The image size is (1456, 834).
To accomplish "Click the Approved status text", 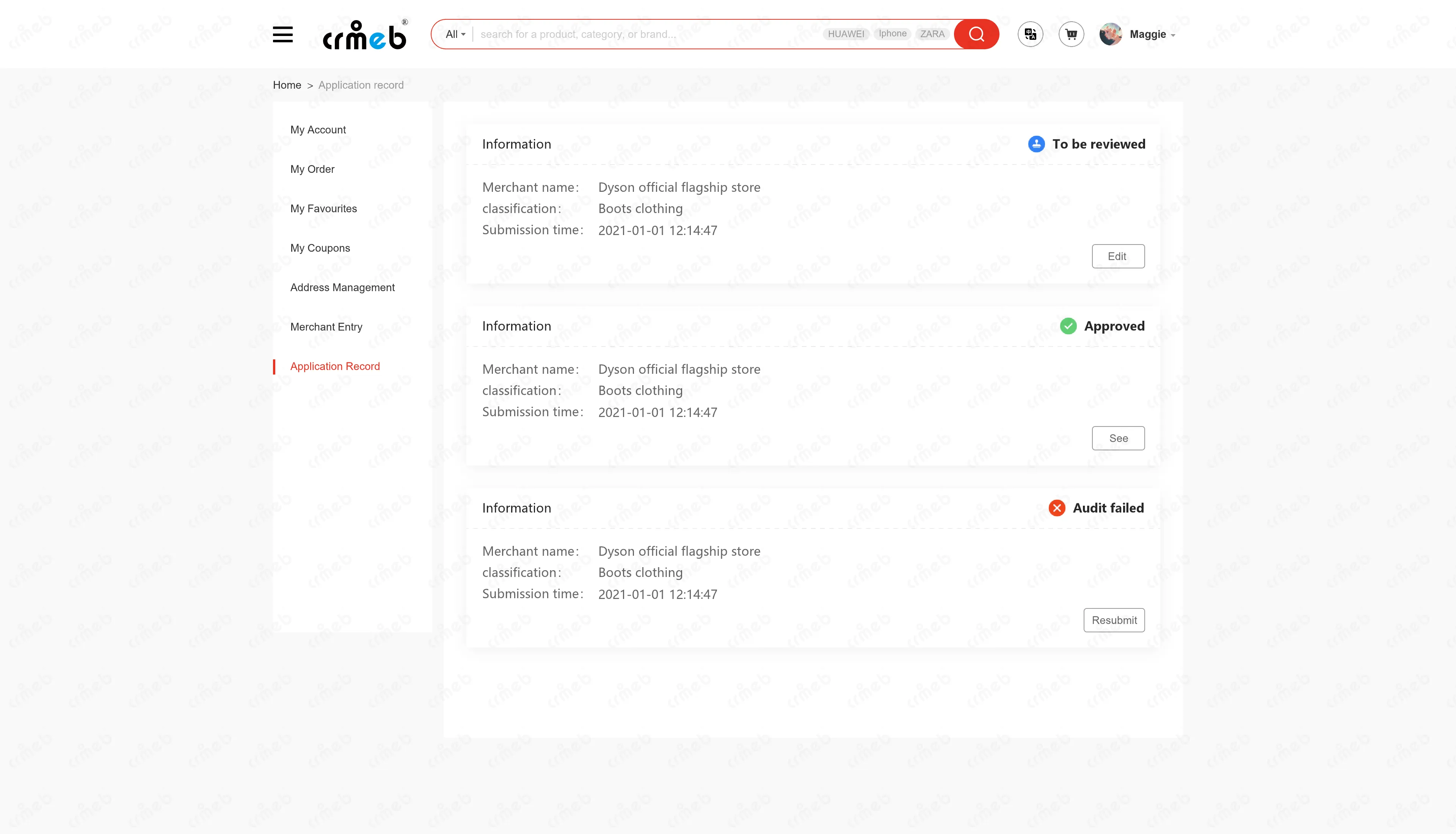I will (x=1114, y=326).
